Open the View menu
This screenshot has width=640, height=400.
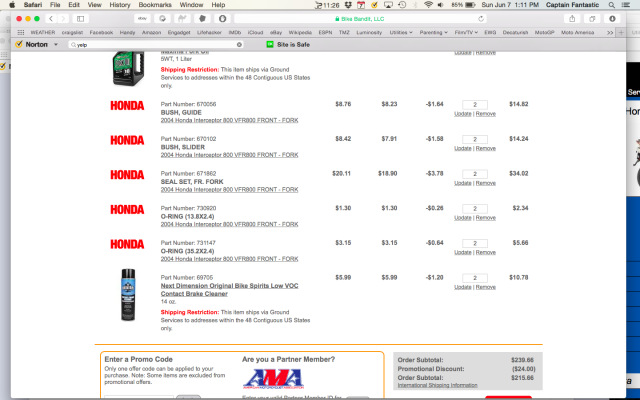[x=94, y=5]
